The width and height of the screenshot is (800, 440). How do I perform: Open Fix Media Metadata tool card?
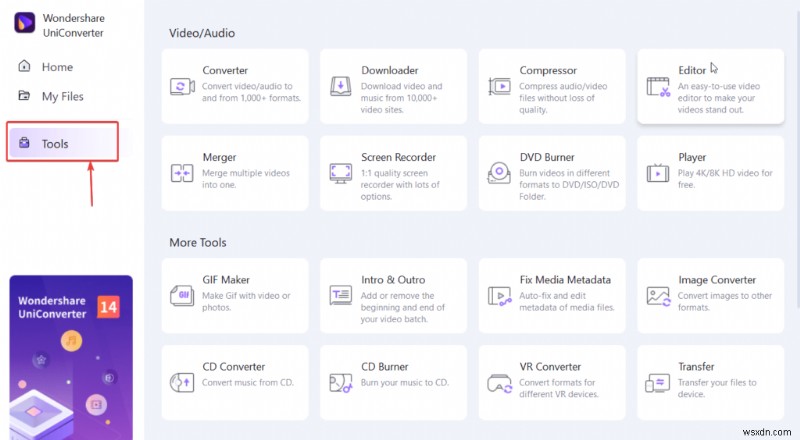click(551, 294)
